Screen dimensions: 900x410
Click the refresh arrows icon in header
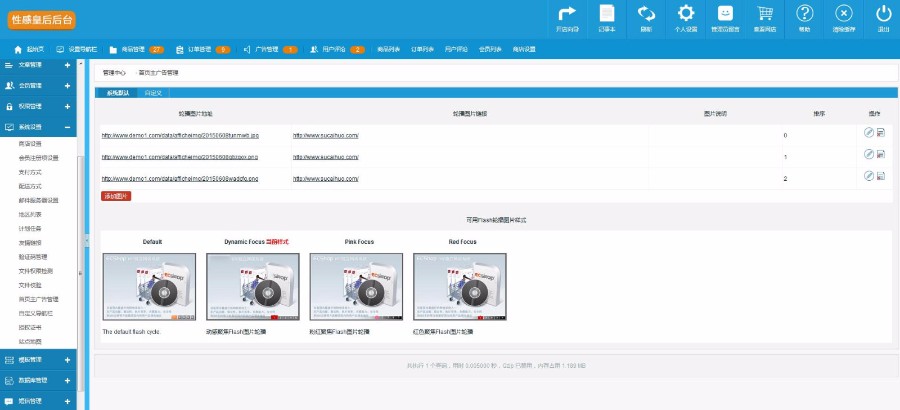click(646, 14)
